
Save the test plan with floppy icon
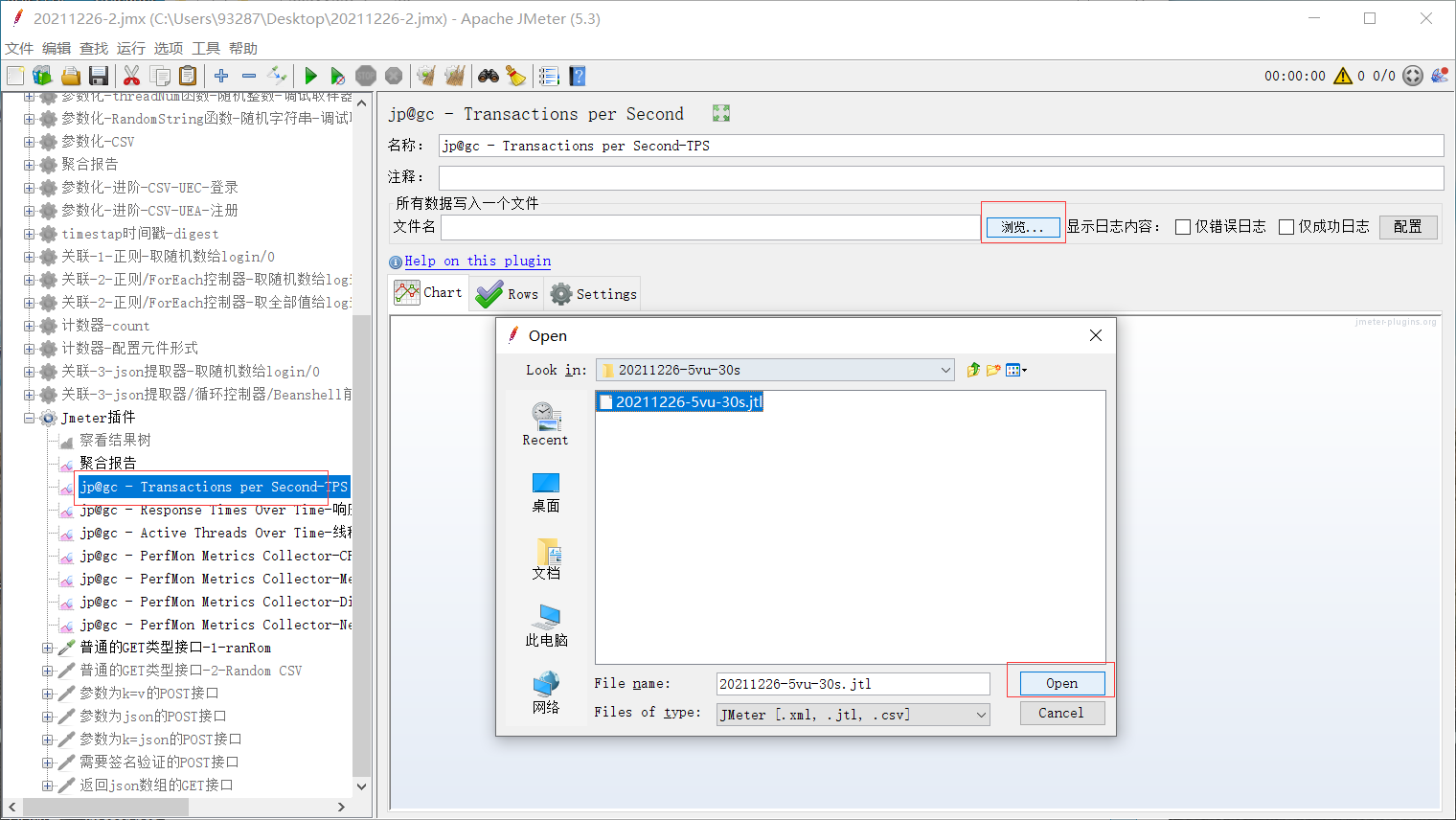(x=98, y=76)
